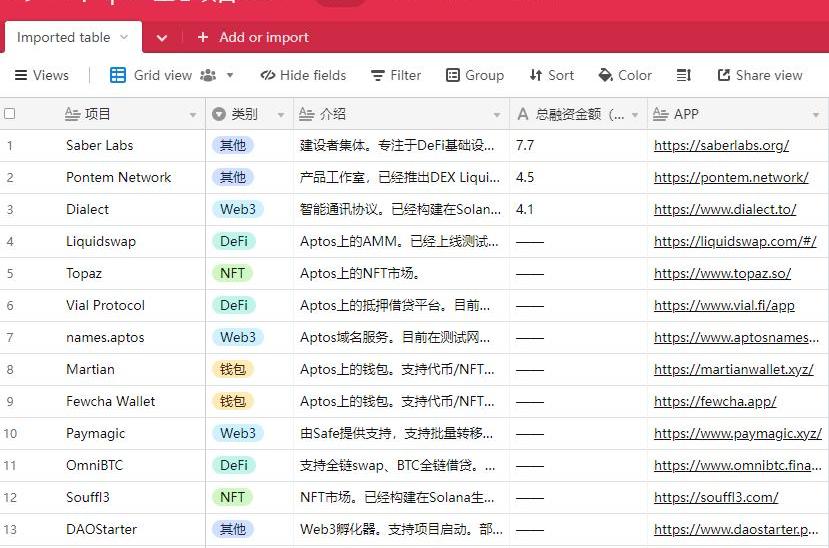829x548 pixels.
Task: Select the Imported table tab
Action: (x=64, y=37)
